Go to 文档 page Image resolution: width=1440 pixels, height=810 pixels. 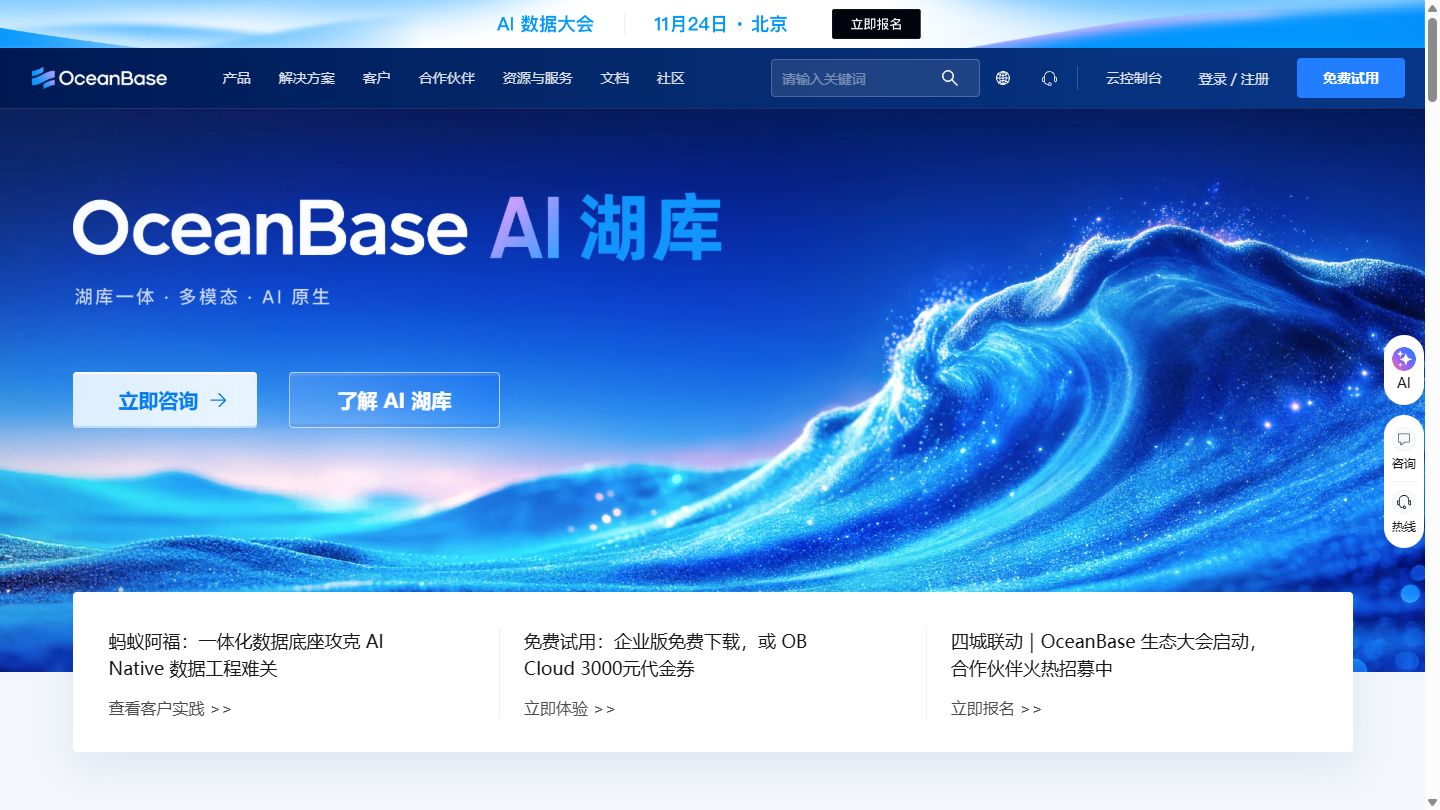[615, 78]
